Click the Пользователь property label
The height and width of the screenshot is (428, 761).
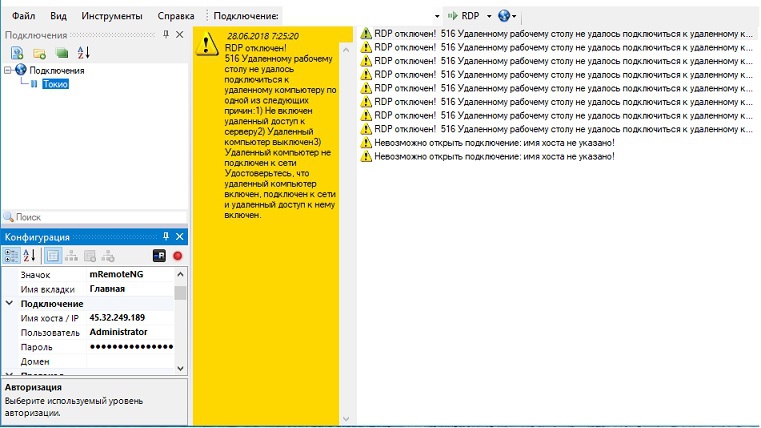coord(50,333)
